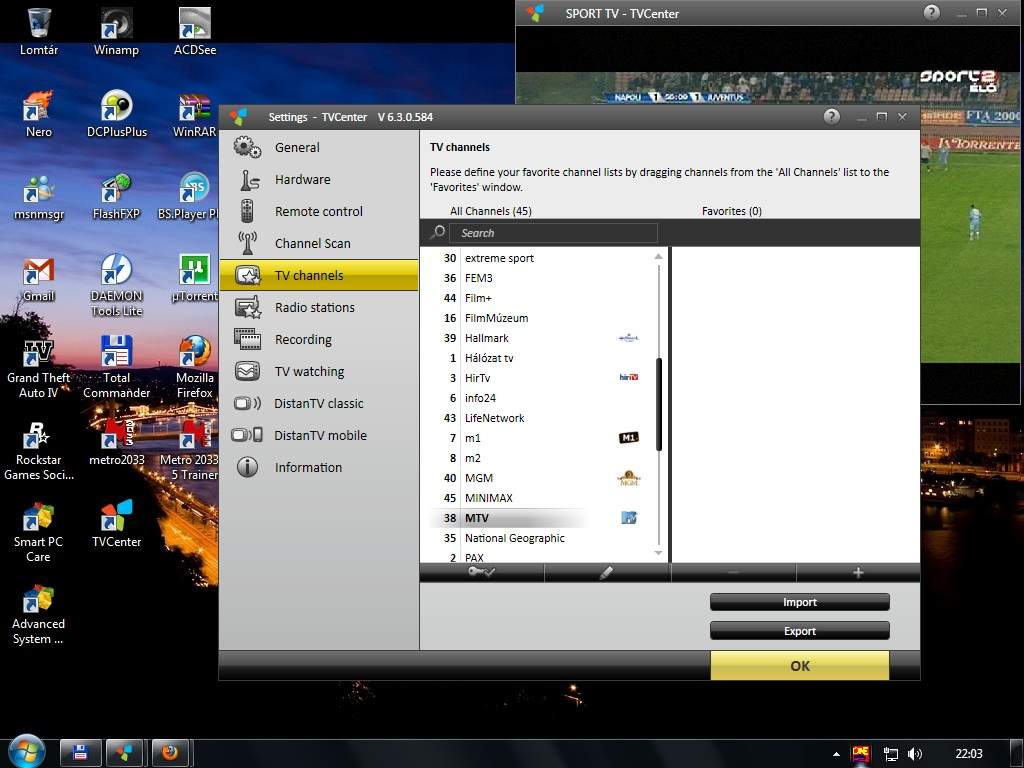Open Radio stations section
The width and height of the screenshot is (1024, 768).
coord(319,308)
